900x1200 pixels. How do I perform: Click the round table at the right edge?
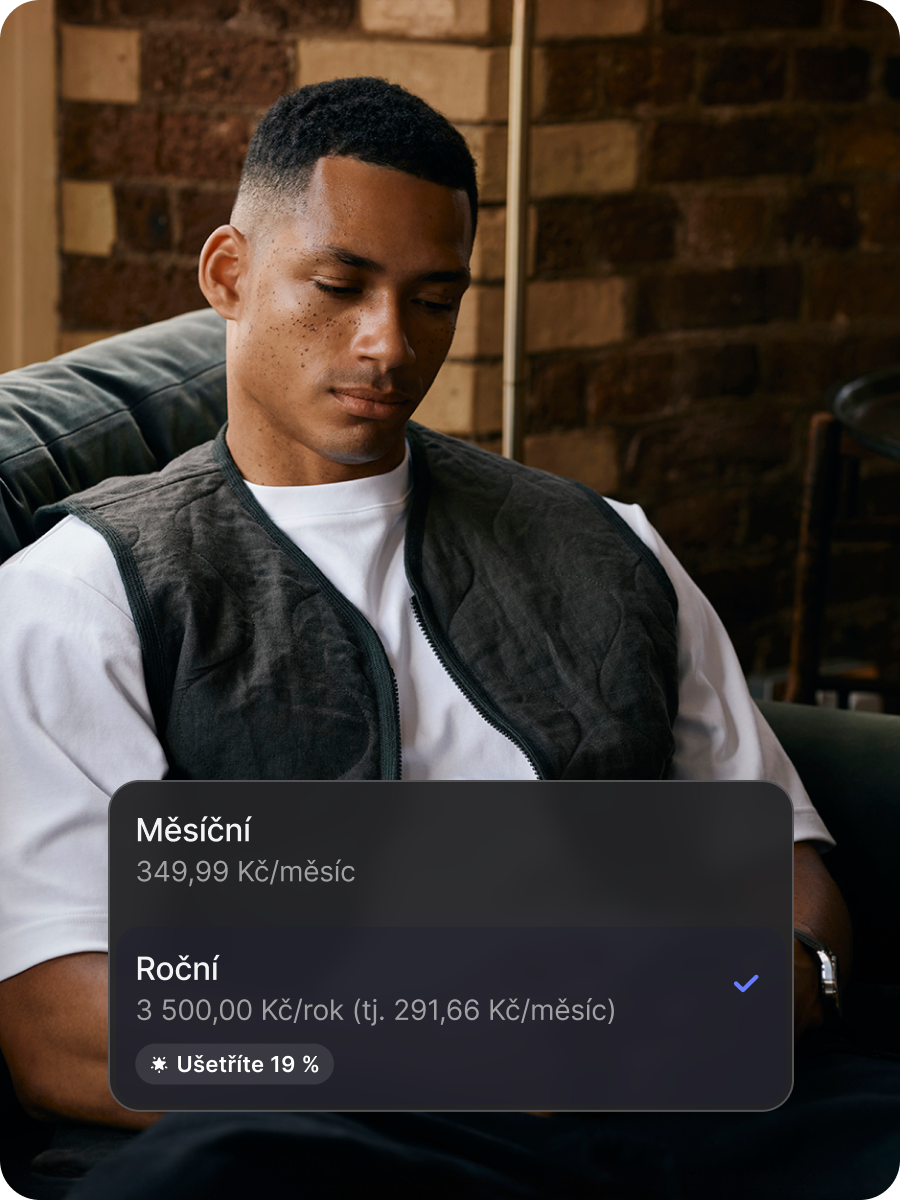coord(866,412)
